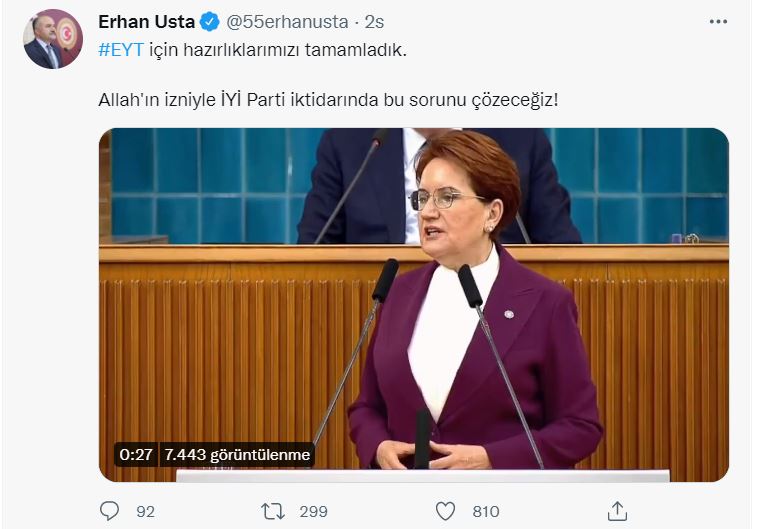Image resolution: width=769 pixels, height=529 pixels.
Task: Play the embedded video of the speech
Action: (413, 304)
